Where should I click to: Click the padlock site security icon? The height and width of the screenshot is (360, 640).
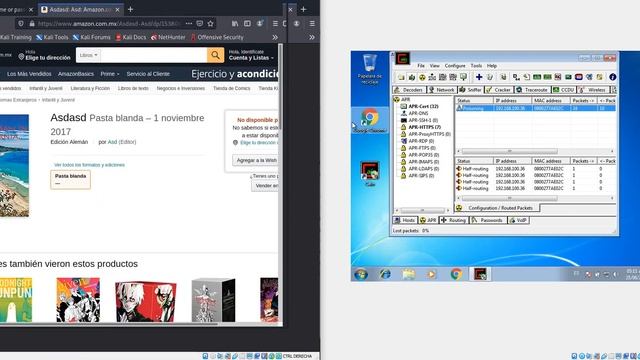pyautogui.click(x=32, y=24)
